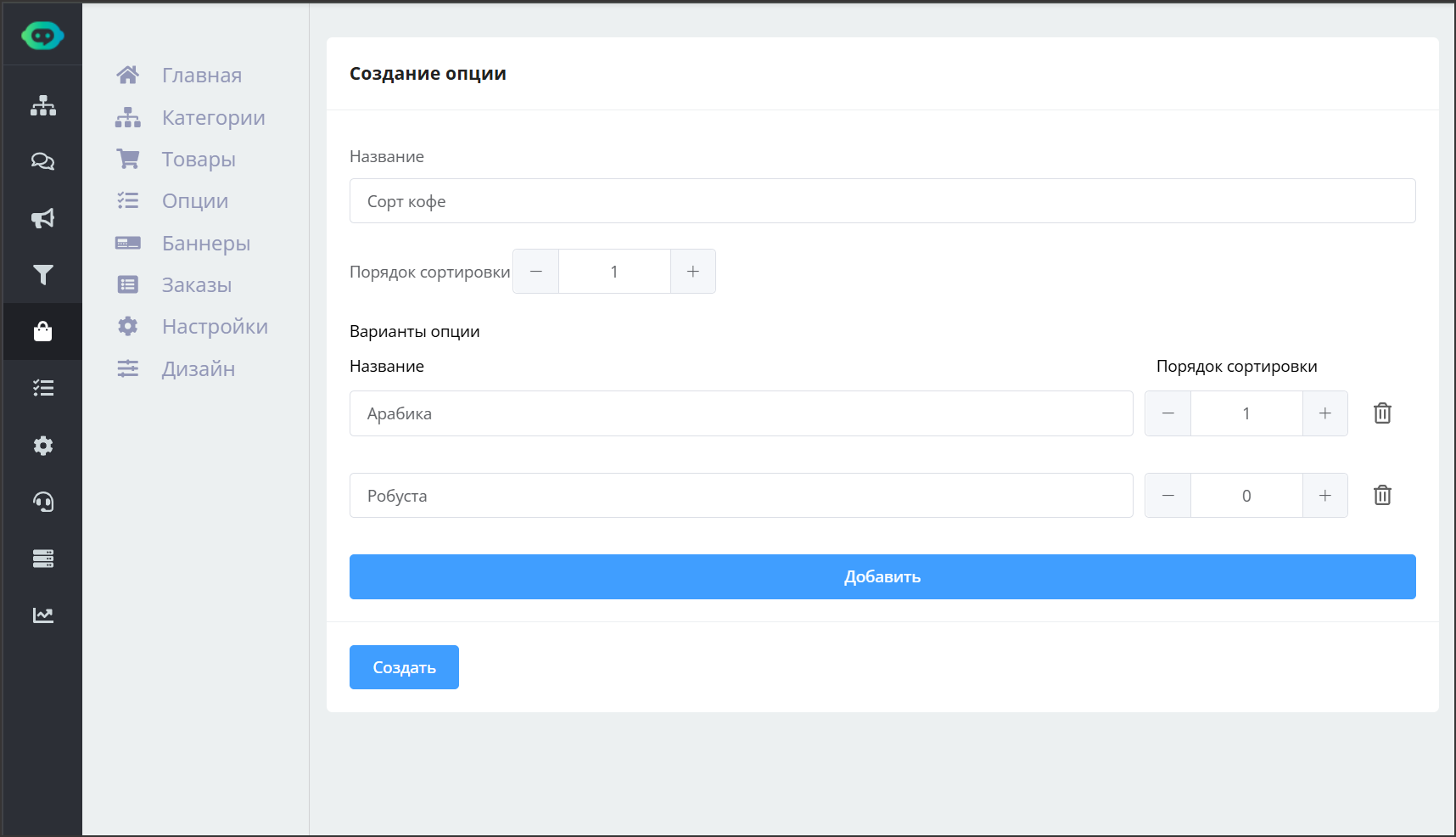Decrease sort order for Робуста

coord(1168,496)
